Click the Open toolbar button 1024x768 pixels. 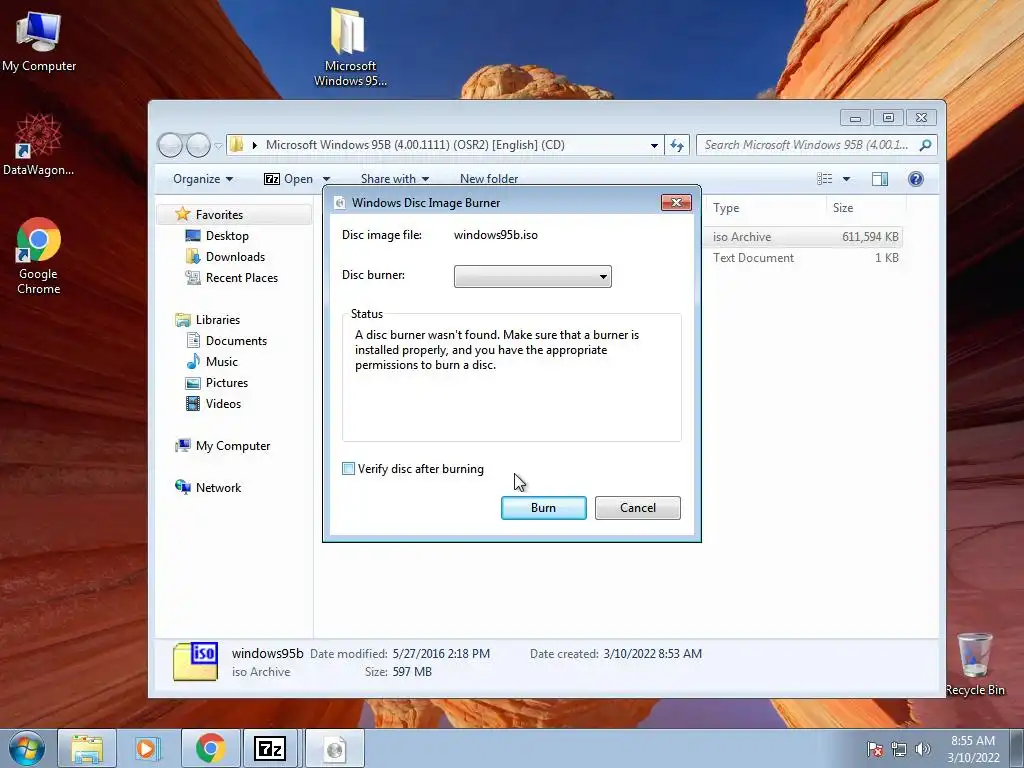(x=288, y=179)
